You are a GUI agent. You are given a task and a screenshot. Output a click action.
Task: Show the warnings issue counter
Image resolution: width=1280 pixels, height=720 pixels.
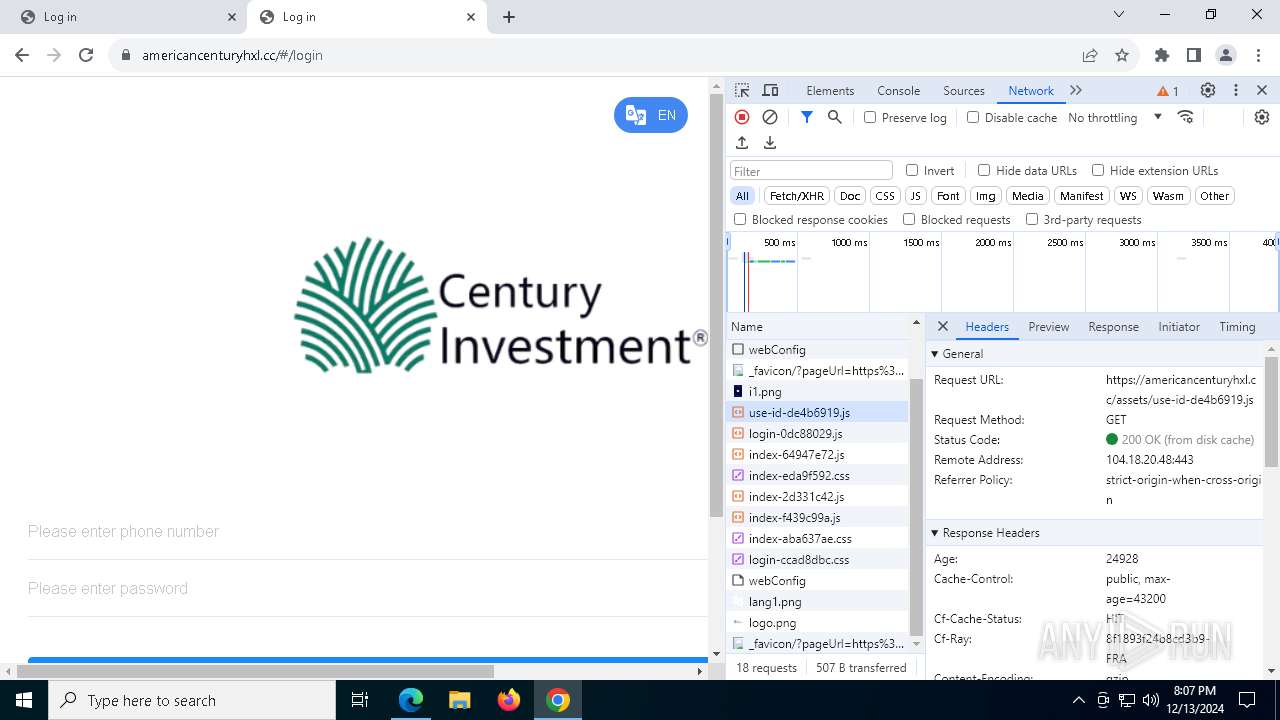[x=1168, y=91]
